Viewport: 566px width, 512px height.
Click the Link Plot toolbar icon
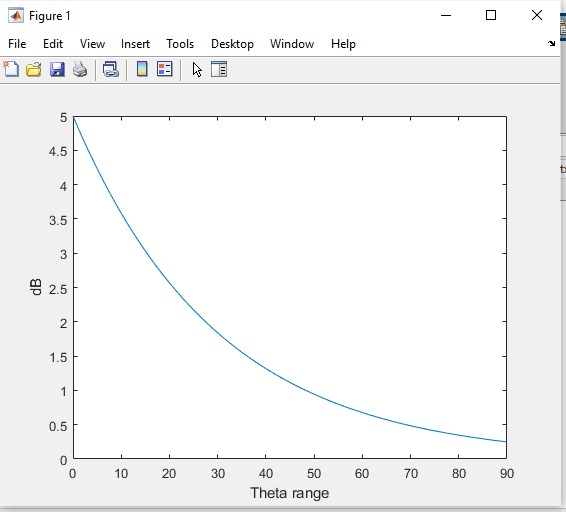click(x=111, y=69)
